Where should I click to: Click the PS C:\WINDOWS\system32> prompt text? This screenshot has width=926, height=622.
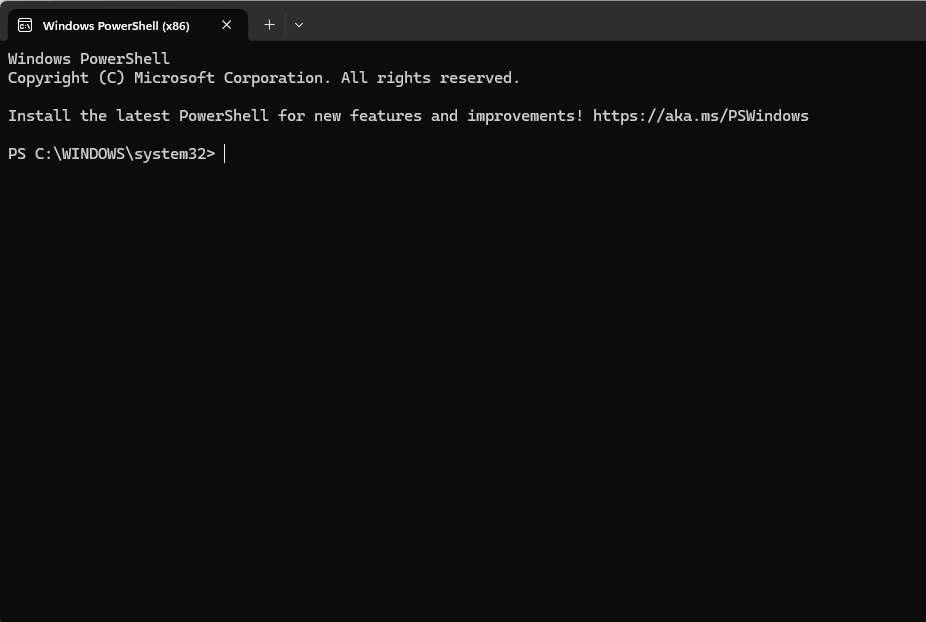pyautogui.click(x=111, y=154)
